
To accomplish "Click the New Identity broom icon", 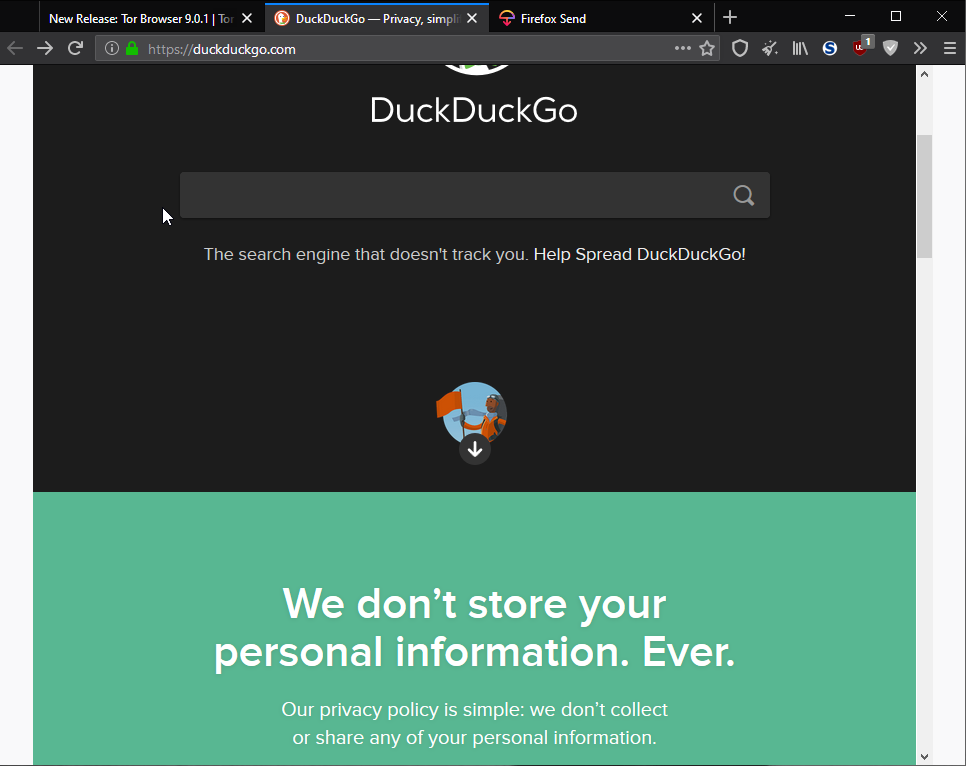I will 769,48.
